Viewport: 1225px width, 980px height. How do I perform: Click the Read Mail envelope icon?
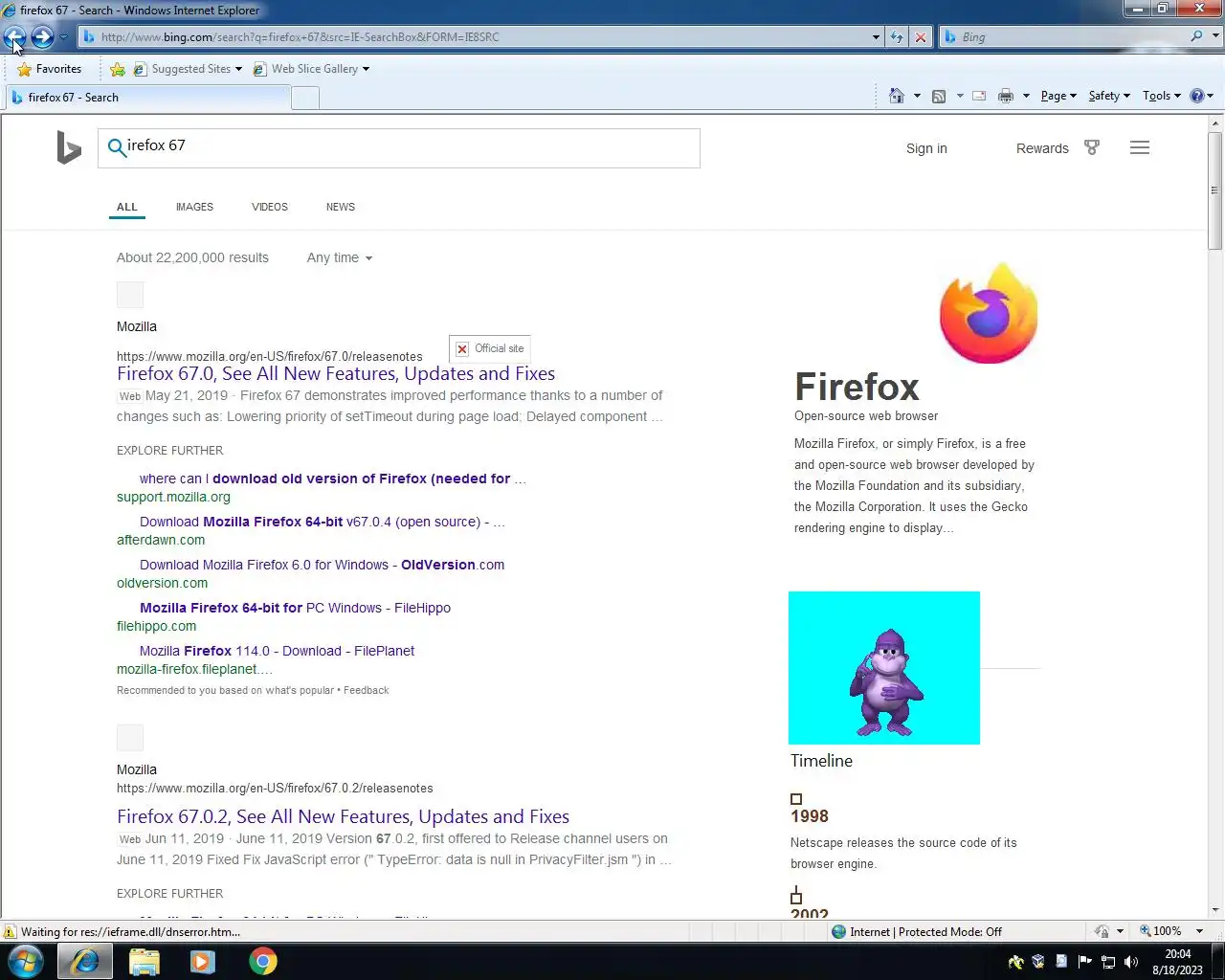point(979,96)
